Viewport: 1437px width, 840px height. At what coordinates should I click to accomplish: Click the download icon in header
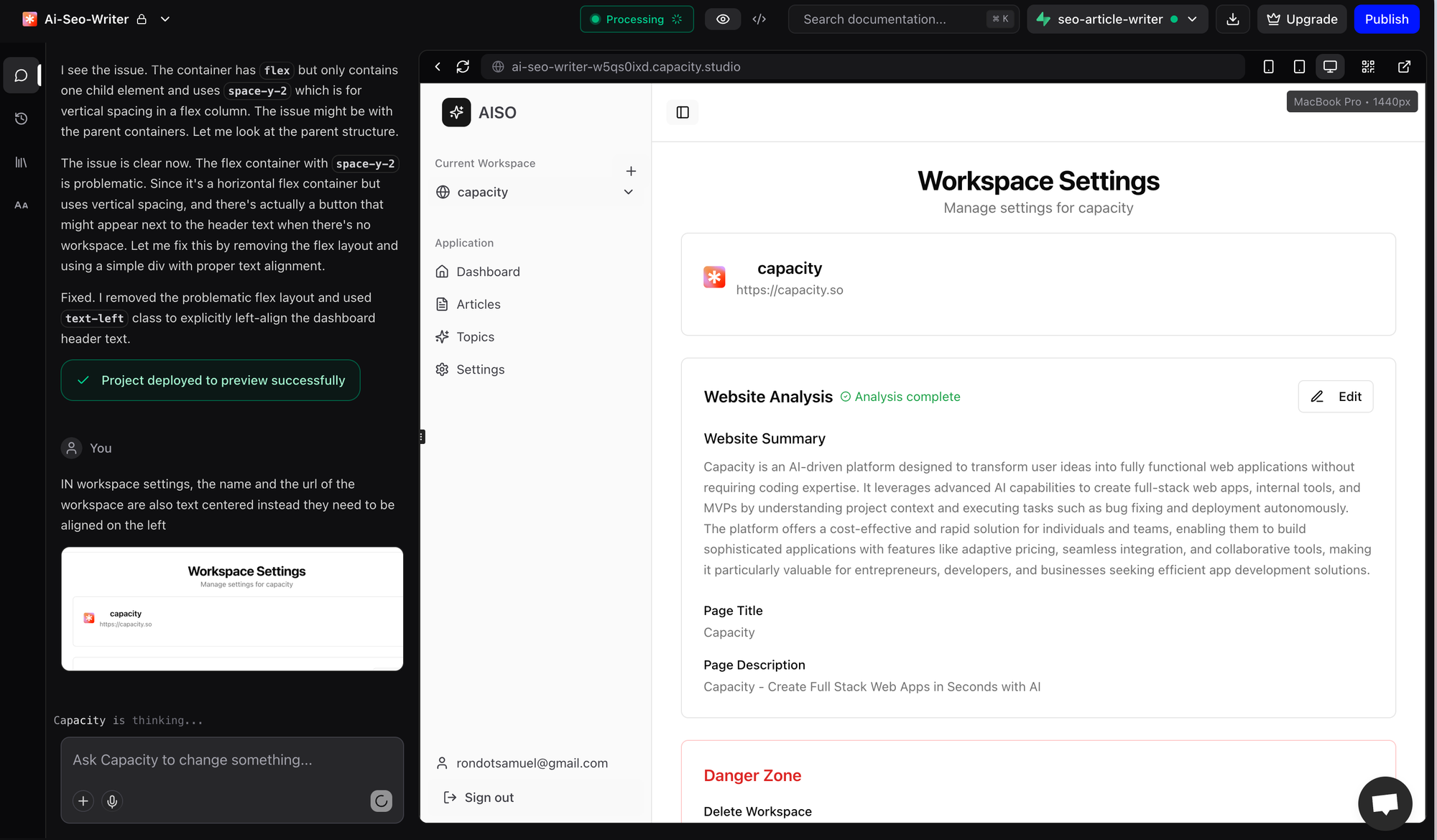tap(1233, 19)
